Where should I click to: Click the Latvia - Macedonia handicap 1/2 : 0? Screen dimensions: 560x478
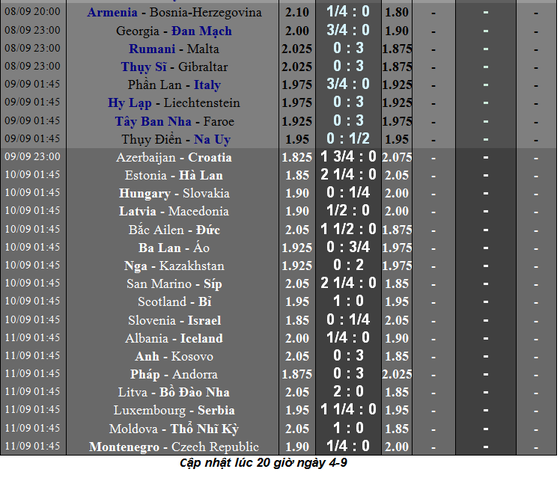[x=348, y=210]
